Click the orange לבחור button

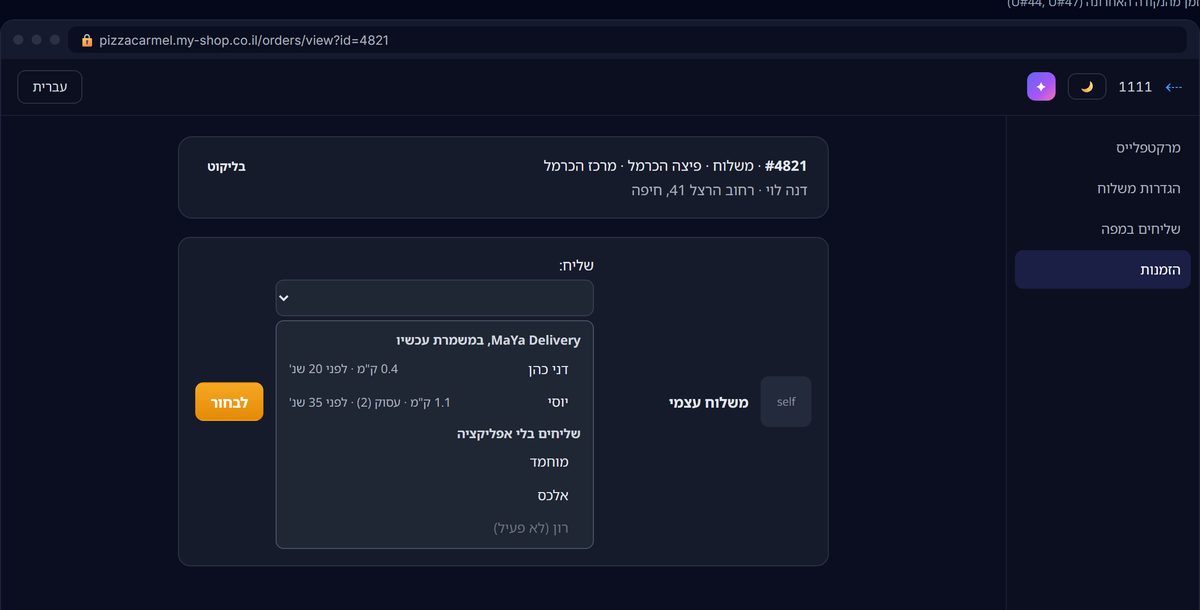(x=229, y=402)
